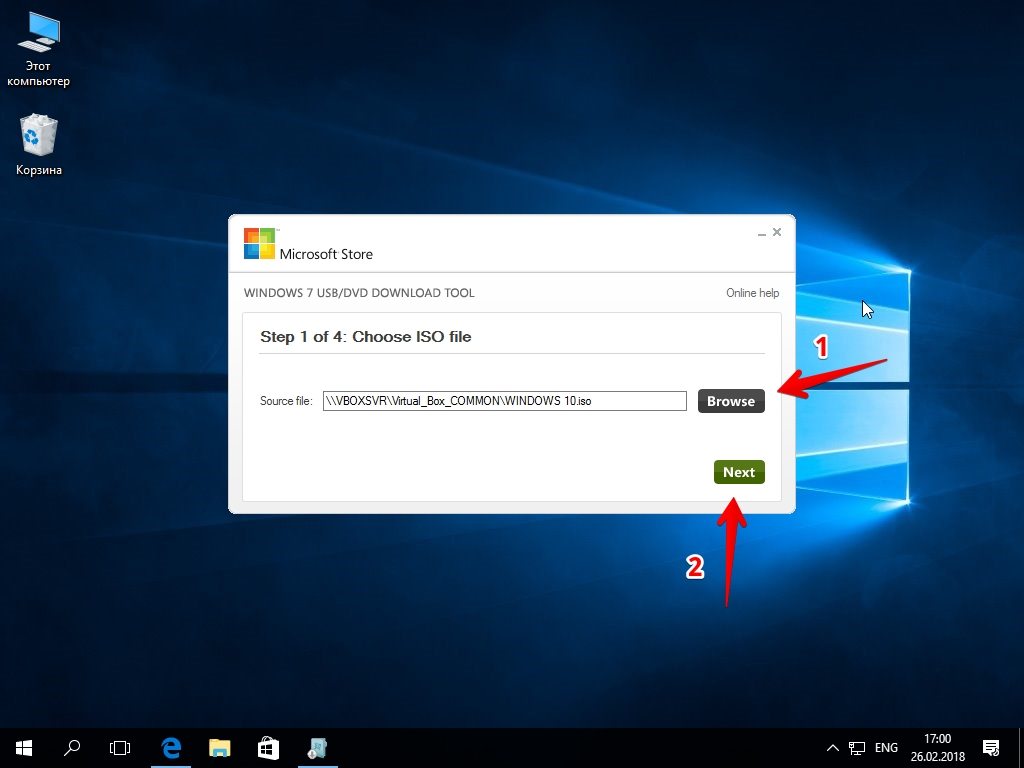1024x768 pixels.
Task: Open taskbar search magnifier
Action: [x=72, y=748]
